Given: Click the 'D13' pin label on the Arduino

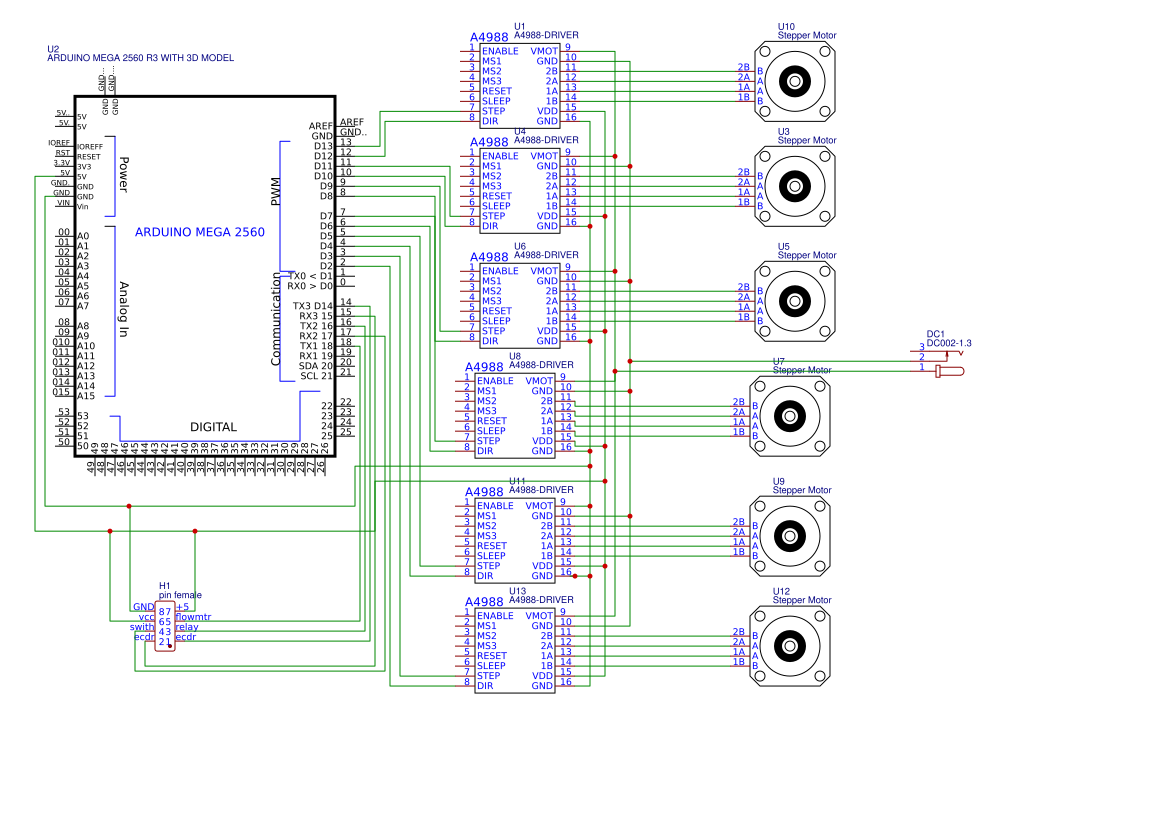Looking at the screenshot, I should (324, 146).
